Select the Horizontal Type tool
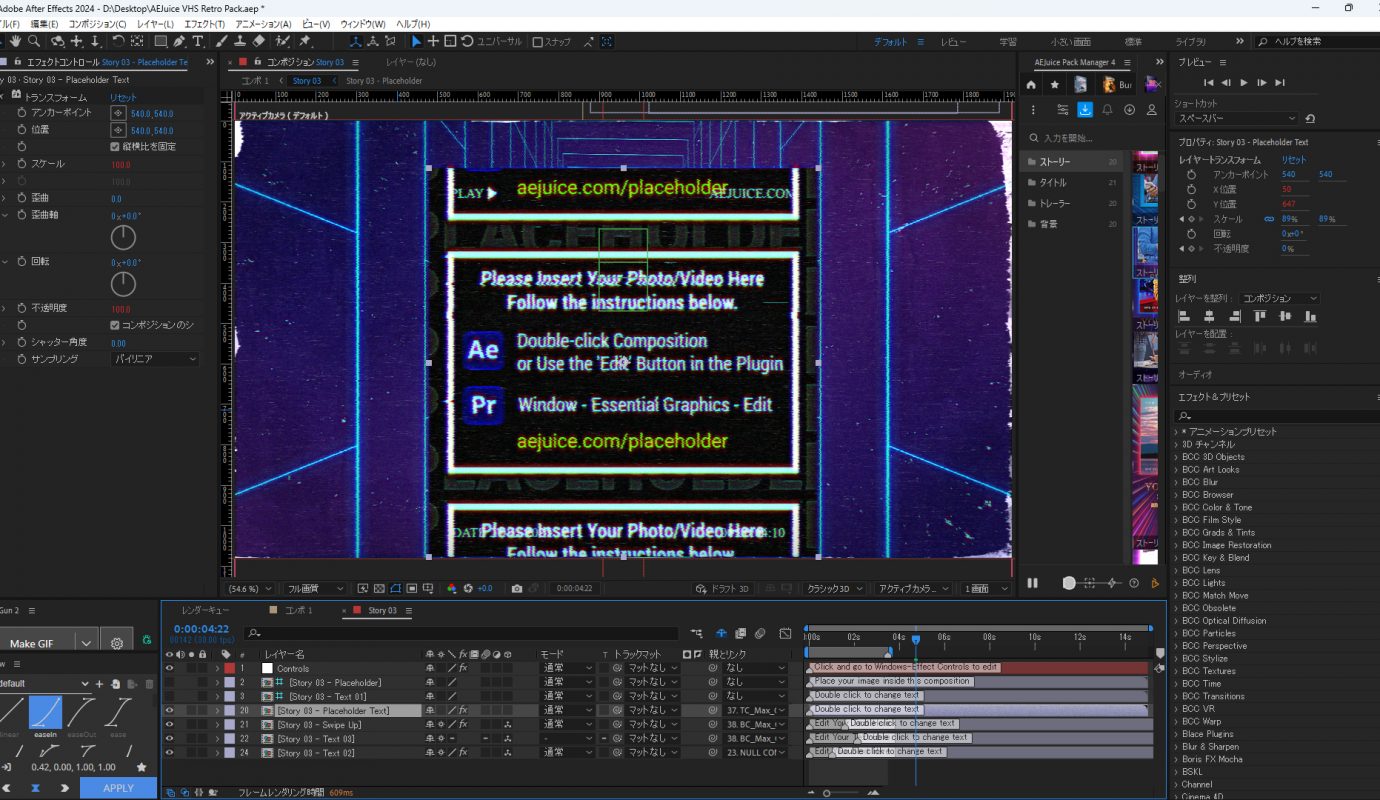This screenshot has height=800, width=1380. [198, 41]
